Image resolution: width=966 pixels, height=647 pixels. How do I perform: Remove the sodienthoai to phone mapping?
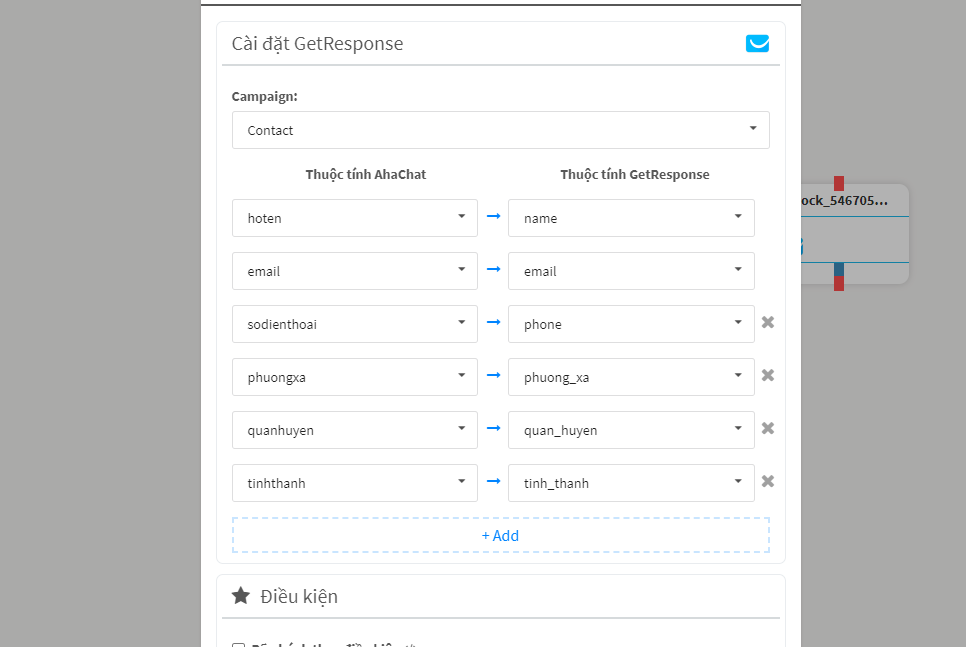768,322
